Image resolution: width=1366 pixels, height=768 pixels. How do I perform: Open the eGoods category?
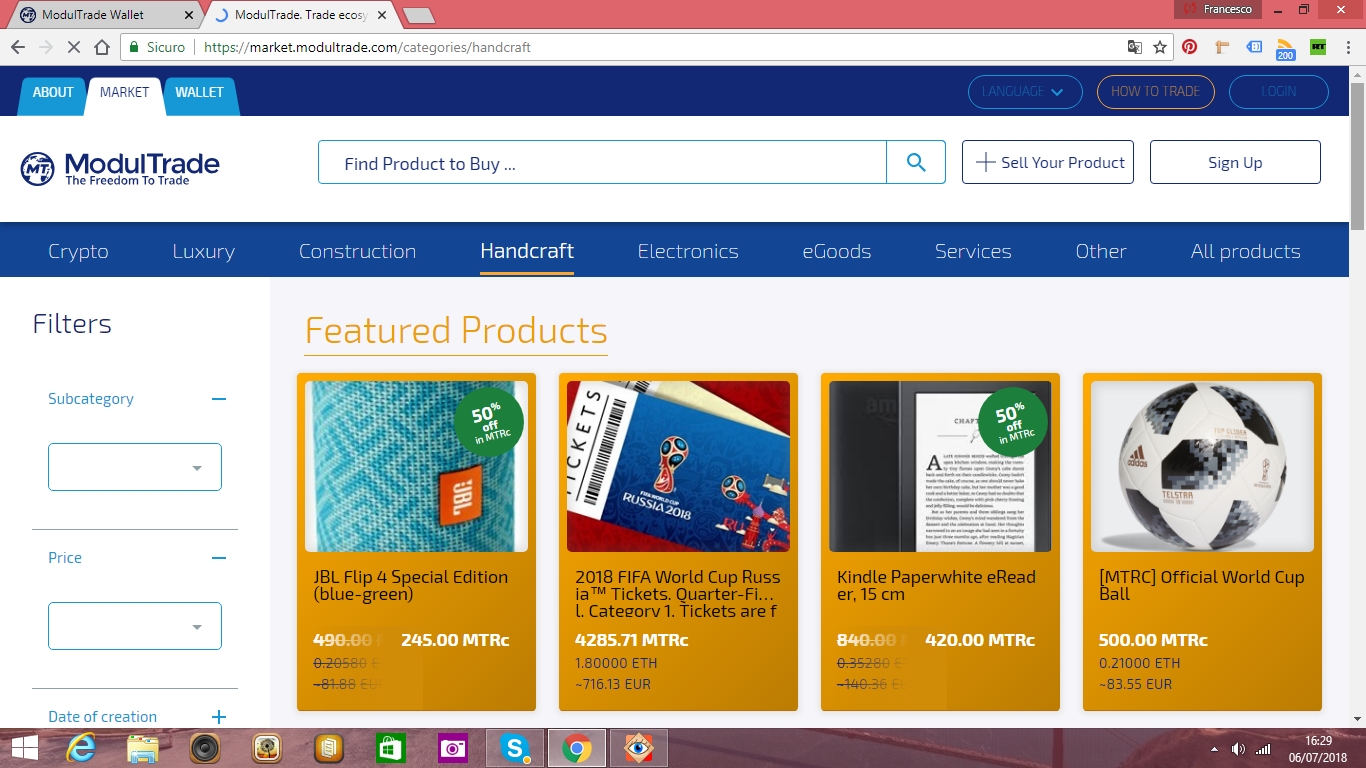click(x=837, y=251)
